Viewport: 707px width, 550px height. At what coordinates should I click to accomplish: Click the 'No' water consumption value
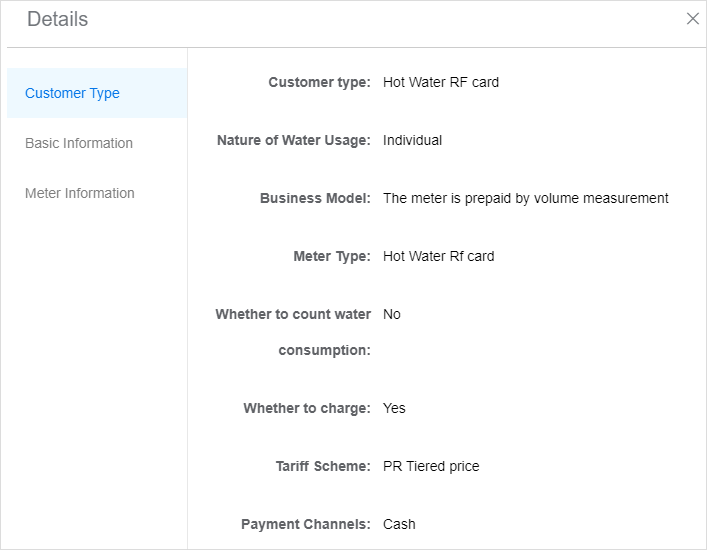click(x=391, y=314)
